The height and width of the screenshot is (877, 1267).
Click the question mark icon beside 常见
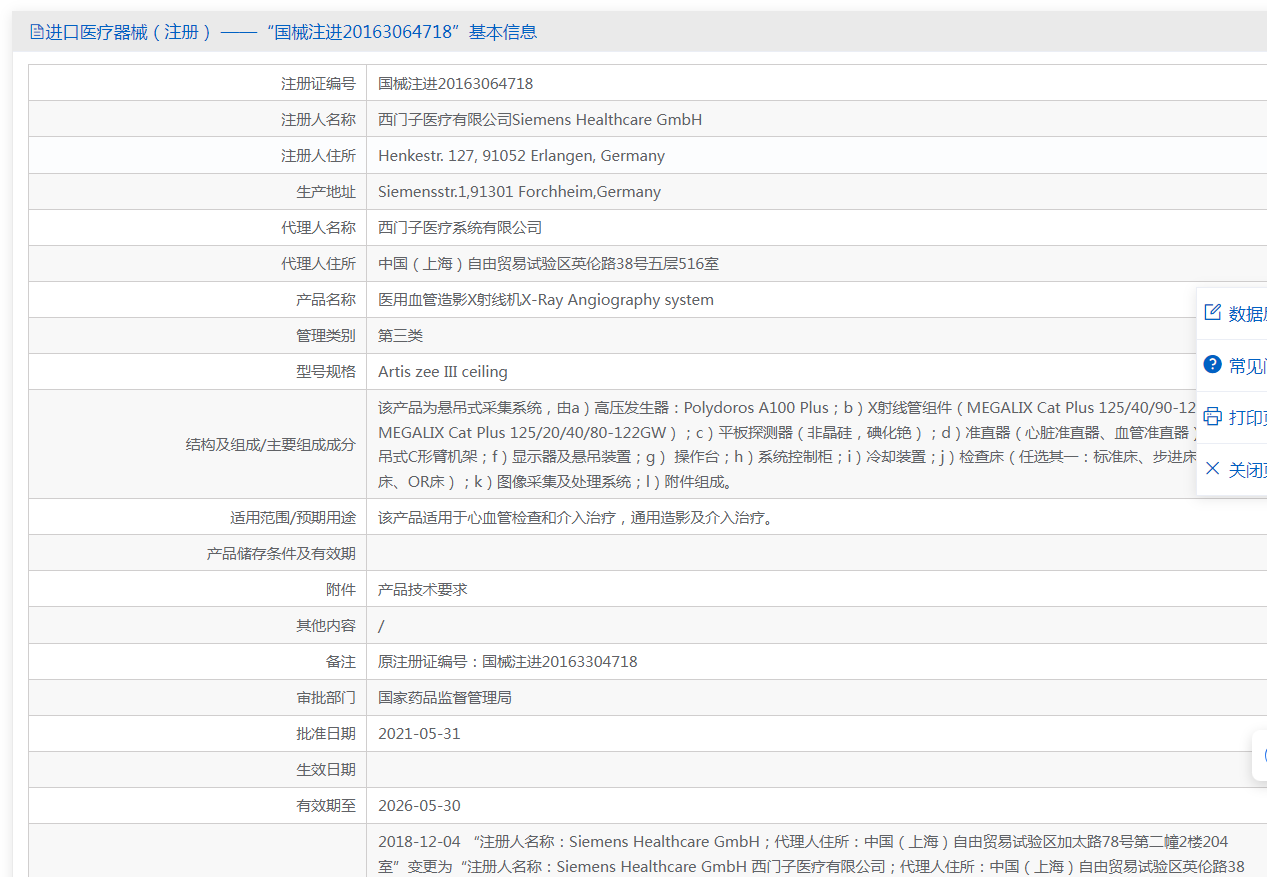1213,365
